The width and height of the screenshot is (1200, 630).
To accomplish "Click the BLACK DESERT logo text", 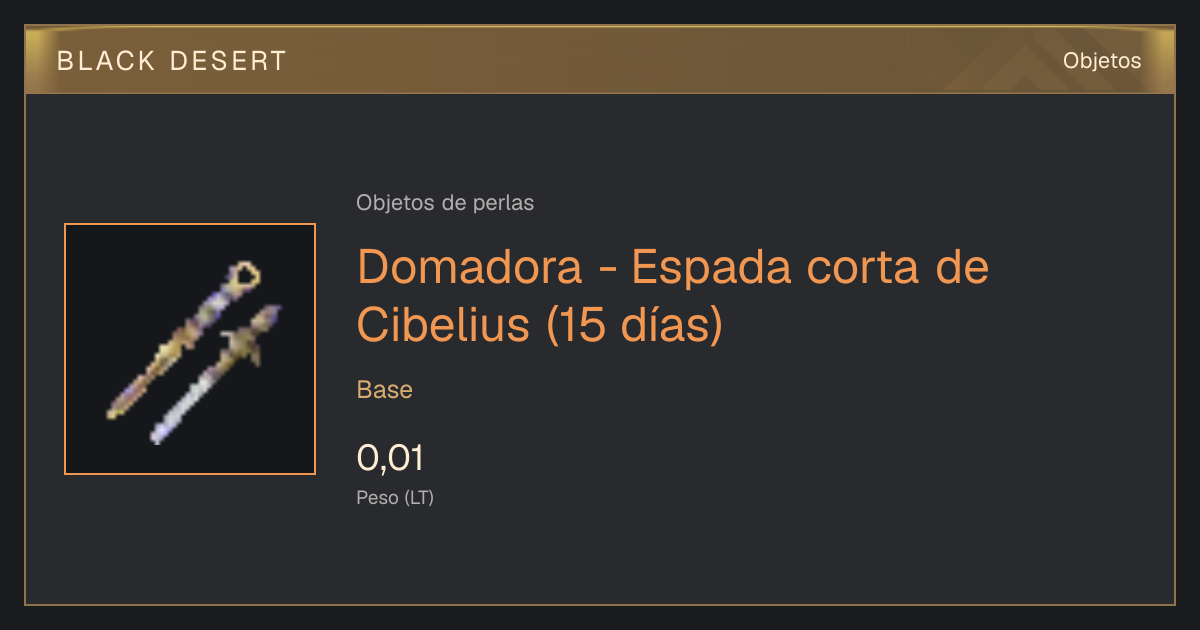I will 172,61.
